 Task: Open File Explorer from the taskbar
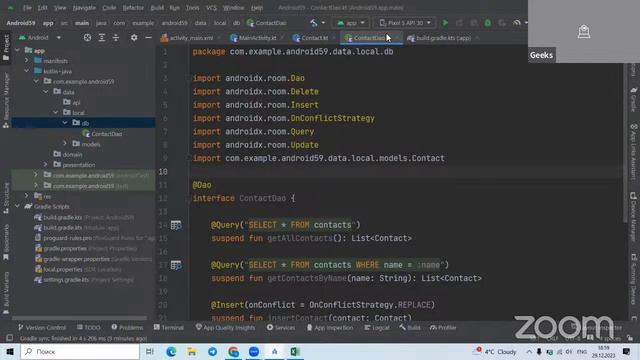click(191, 351)
